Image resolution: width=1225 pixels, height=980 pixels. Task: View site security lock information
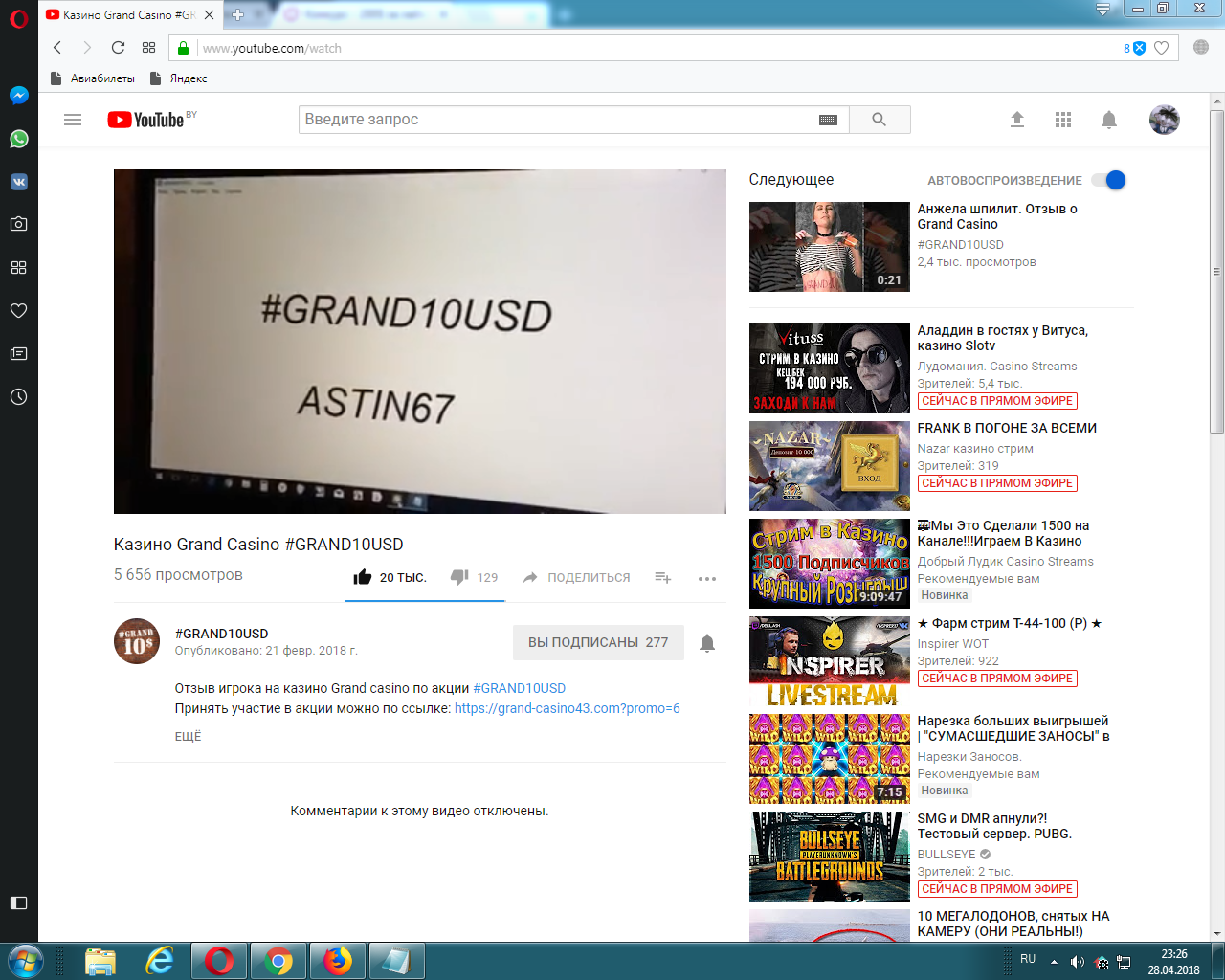(183, 48)
